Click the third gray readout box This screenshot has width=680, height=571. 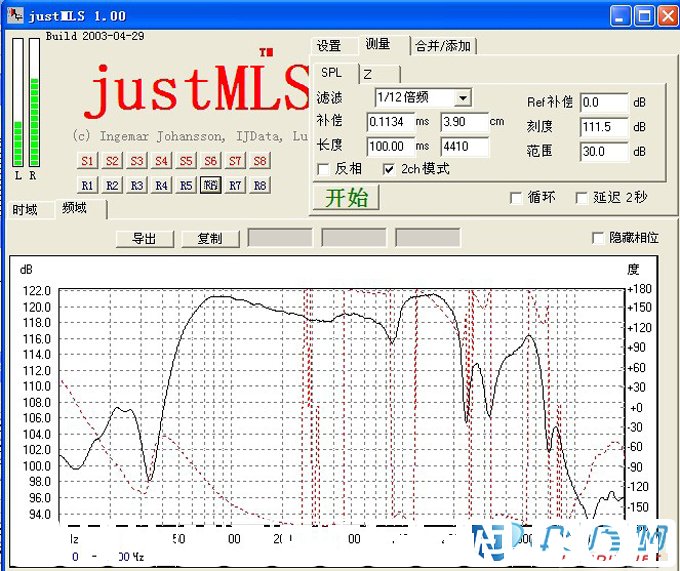[428, 238]
